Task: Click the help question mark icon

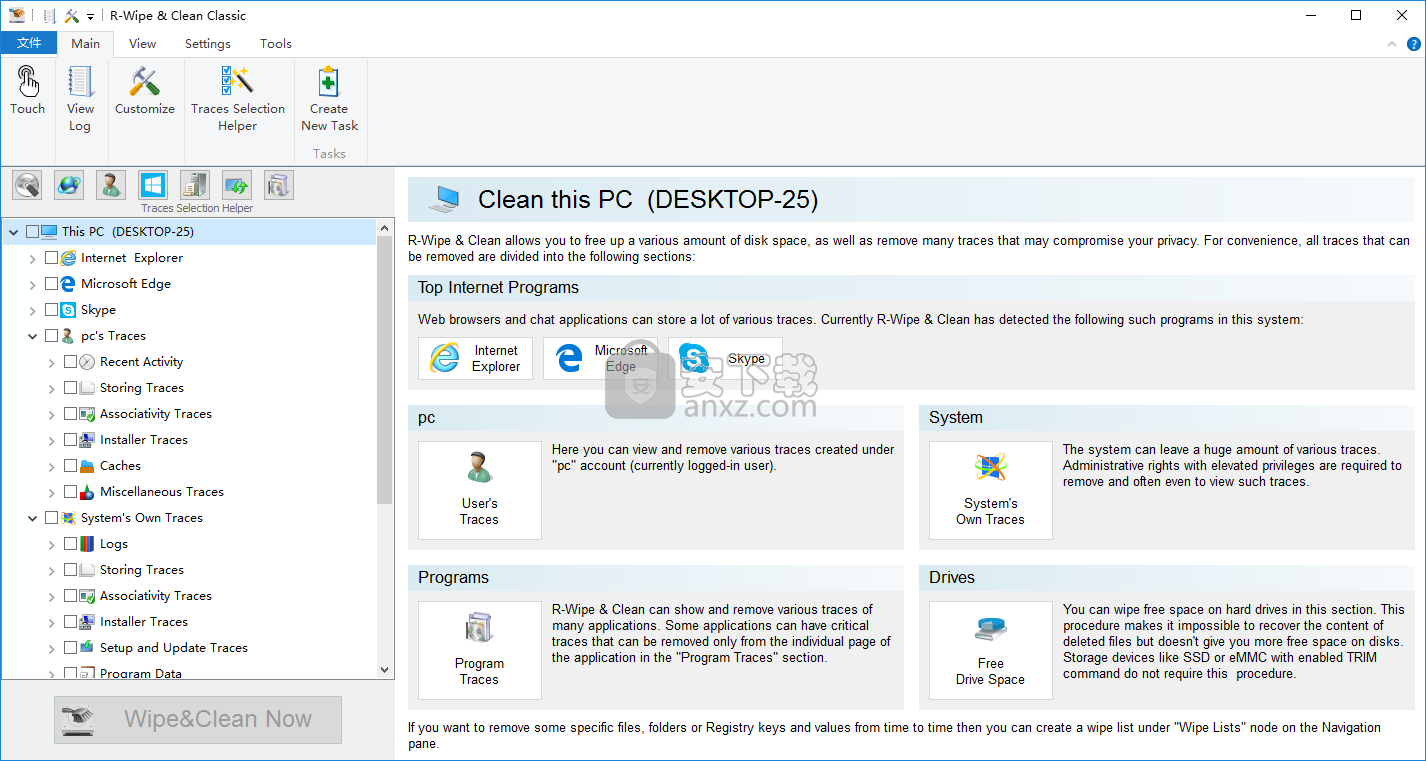Action: click(x=1414, y=44)
